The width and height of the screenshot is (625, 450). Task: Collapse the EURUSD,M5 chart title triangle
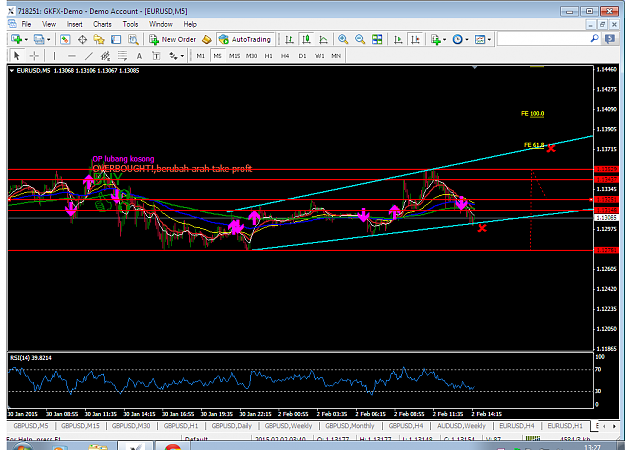[12, 71]
